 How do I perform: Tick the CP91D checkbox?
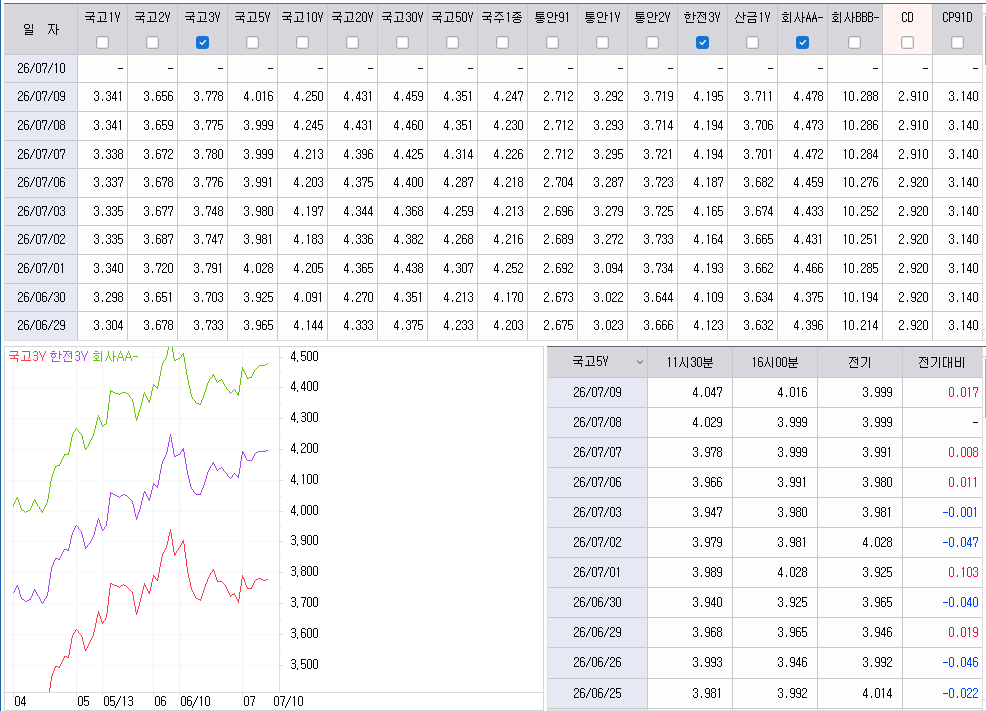(x=957, y=42)
